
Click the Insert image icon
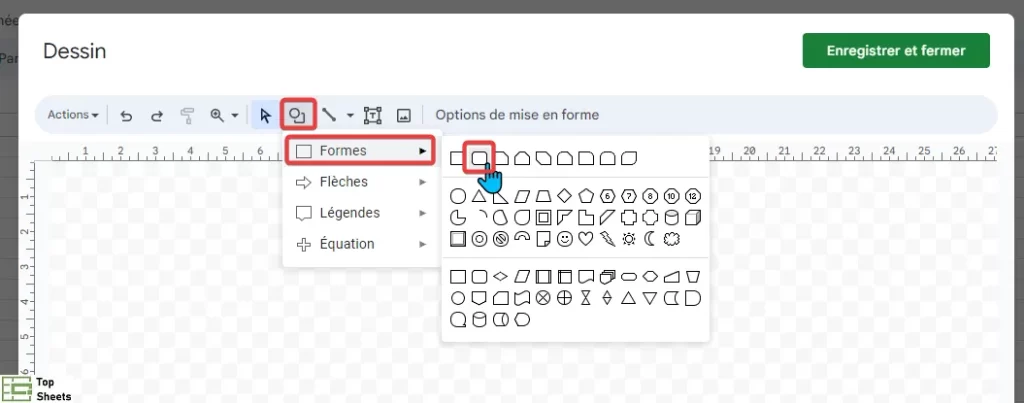tap(404, 116)
